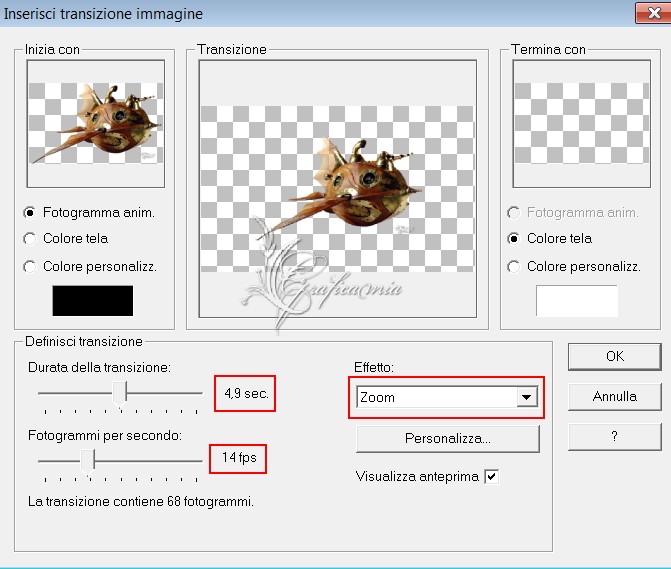Click the Transizione preview image
The image size is (671, 569).
pyautogui.click(x=338, y=189)
